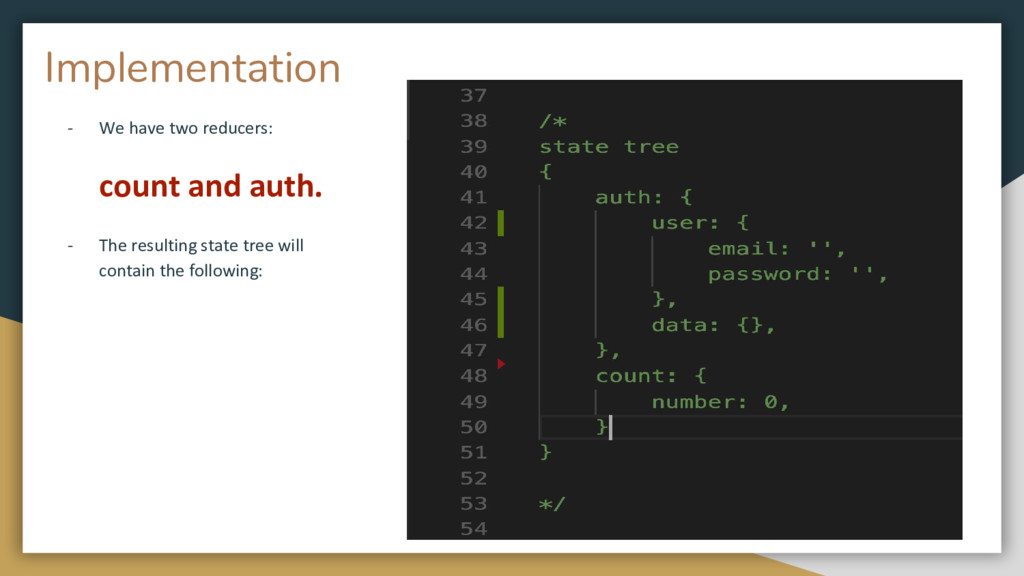Click the 'auth: {' code line
Image resolution: width=1024 pixels, height=576 pixels.
644,197
